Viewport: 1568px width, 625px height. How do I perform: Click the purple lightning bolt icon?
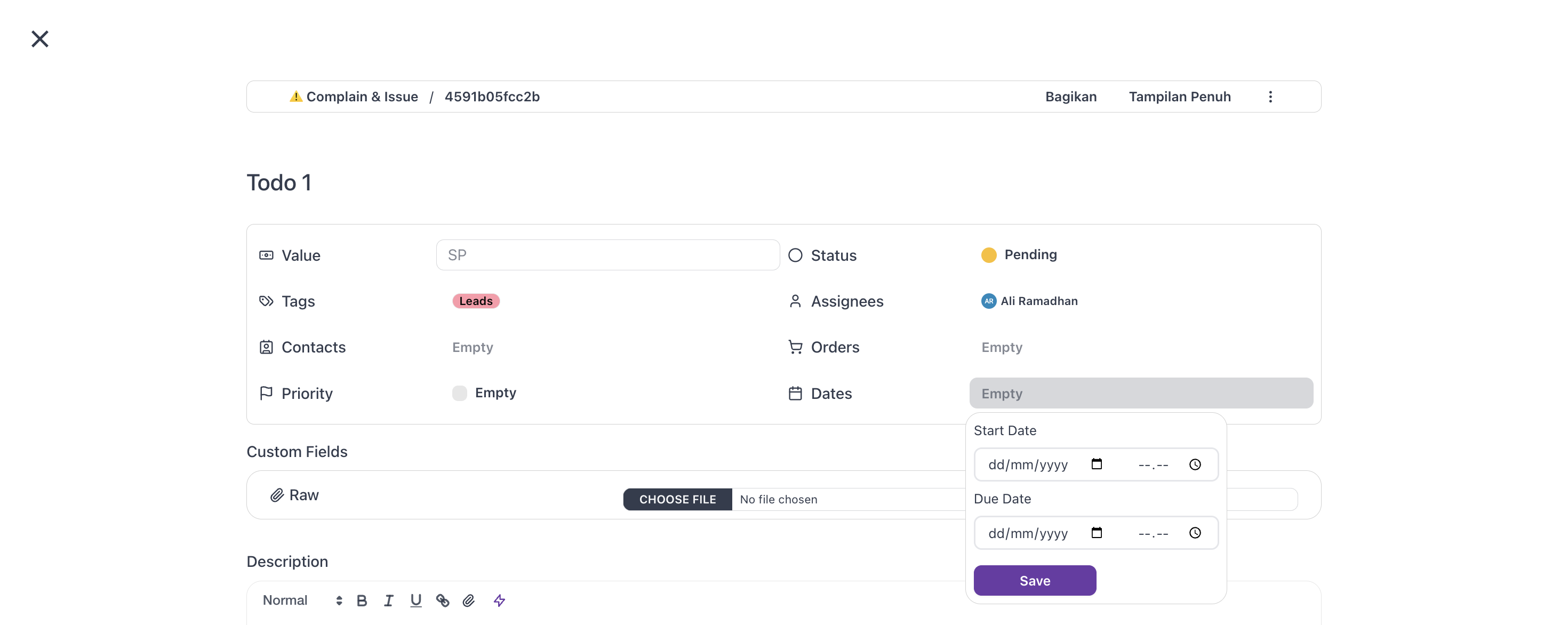[x=499, y=600]
